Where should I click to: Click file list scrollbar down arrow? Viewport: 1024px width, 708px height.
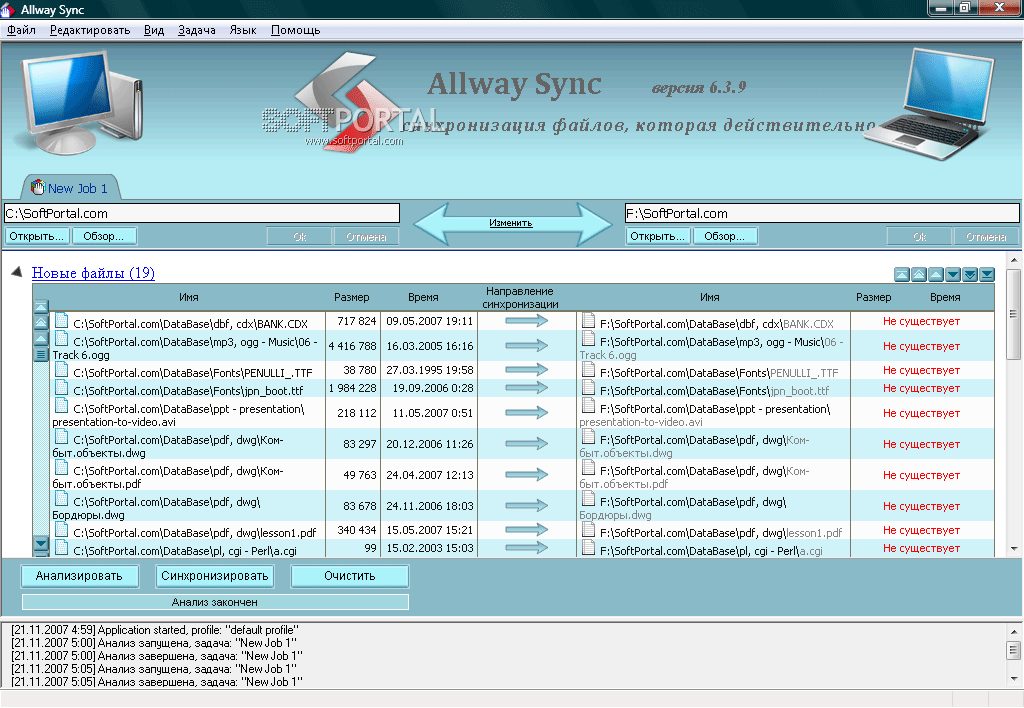[1014, 549]
